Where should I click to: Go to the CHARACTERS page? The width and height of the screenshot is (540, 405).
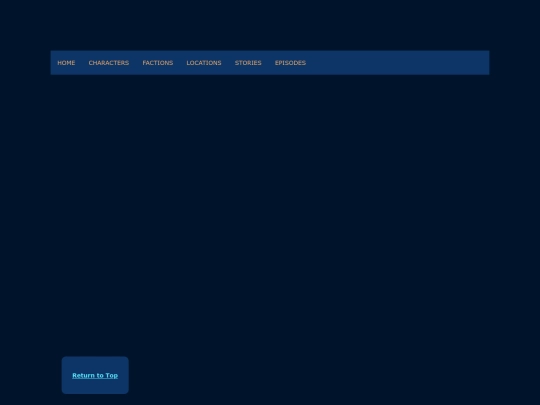coord(109,63)
